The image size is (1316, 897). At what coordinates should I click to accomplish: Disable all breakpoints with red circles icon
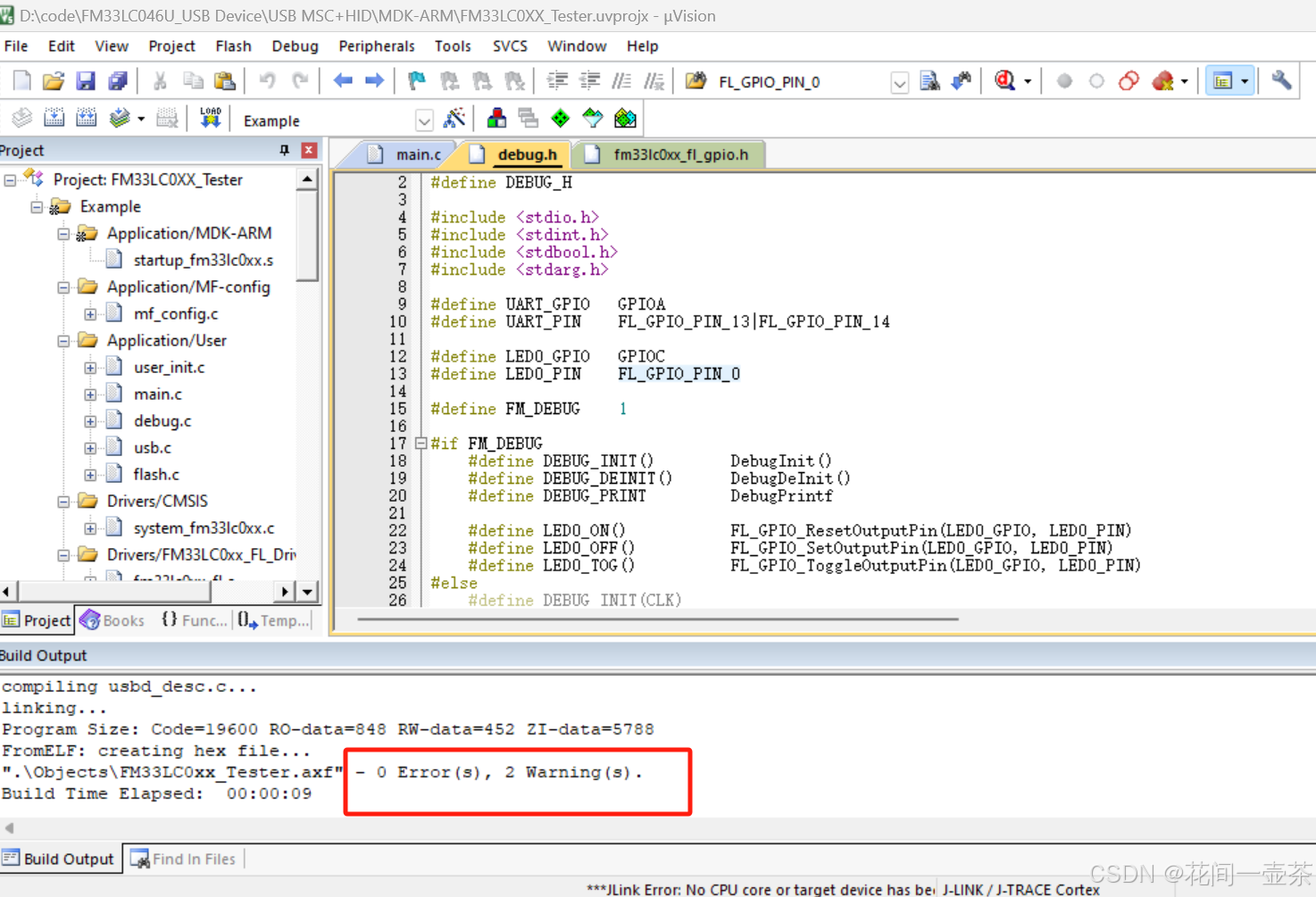pos(1129,81)
